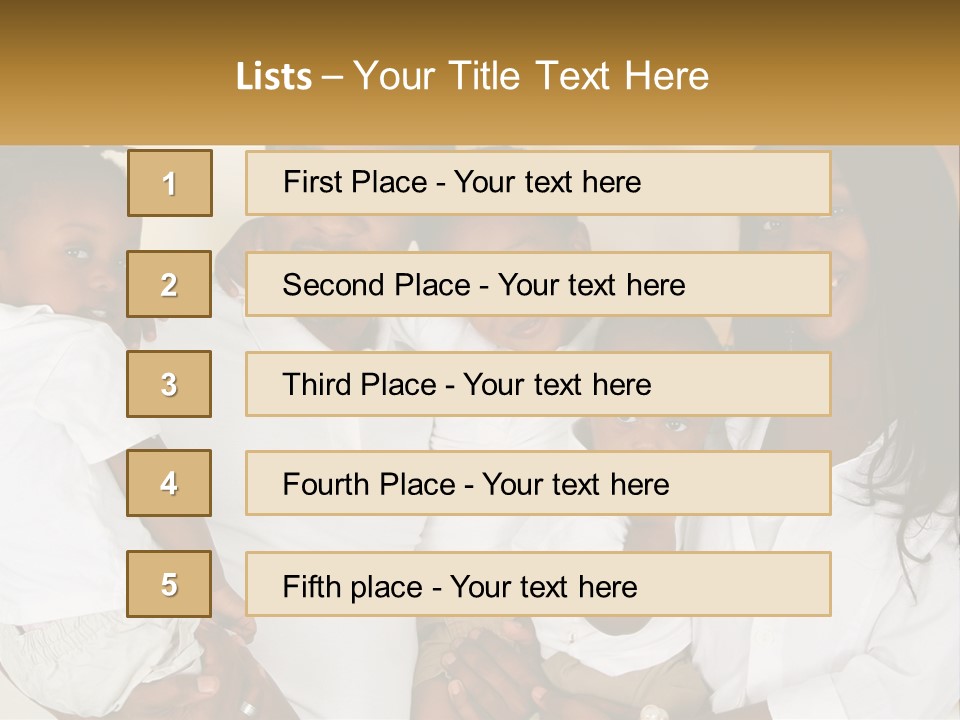Screen dimensions: 960x720
Task: Click the bold word Lists in the title
Action: [273, 77]
